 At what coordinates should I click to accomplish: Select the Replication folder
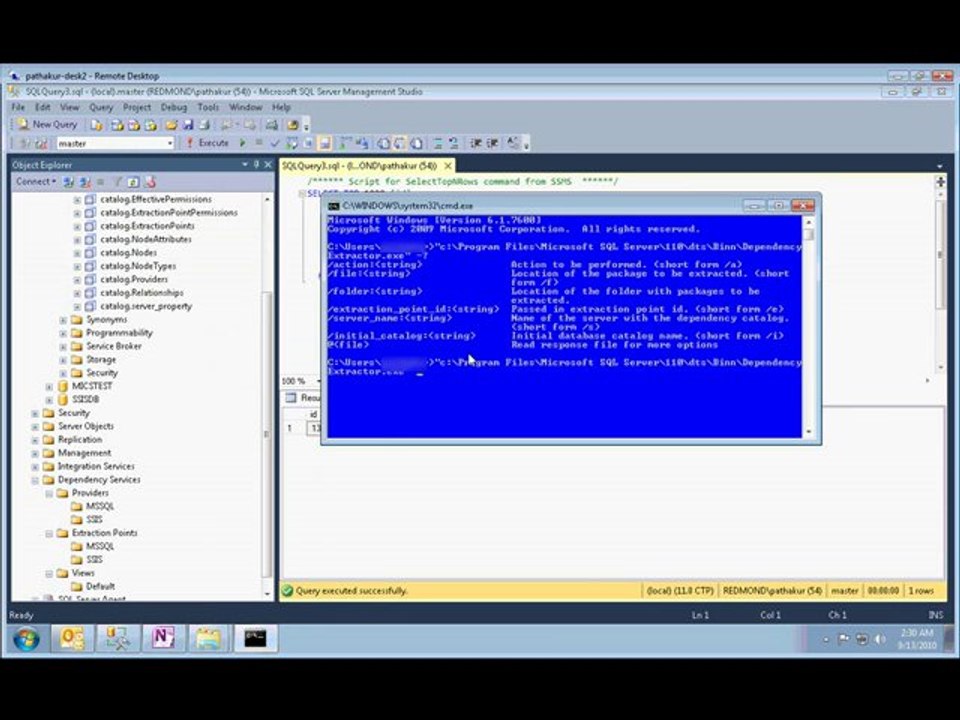pyautogui.click(x=80, y=440)
